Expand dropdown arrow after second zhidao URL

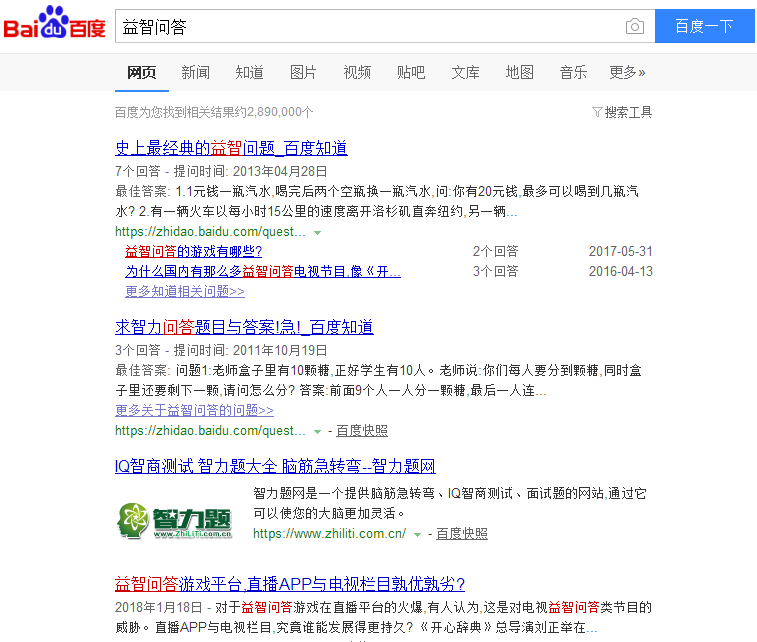[x=317, y=432]
